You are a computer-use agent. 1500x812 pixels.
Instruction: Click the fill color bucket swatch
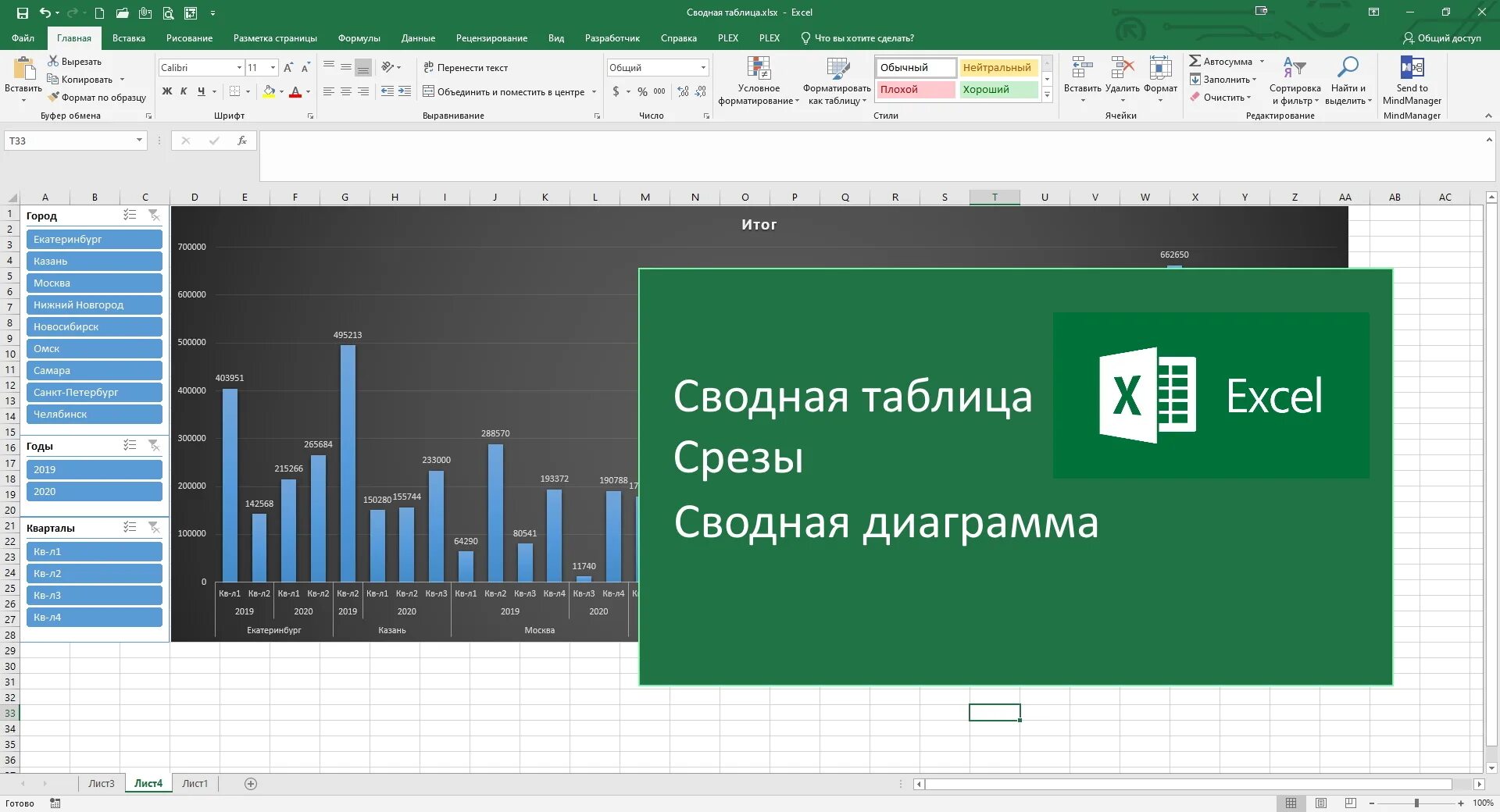269,92
